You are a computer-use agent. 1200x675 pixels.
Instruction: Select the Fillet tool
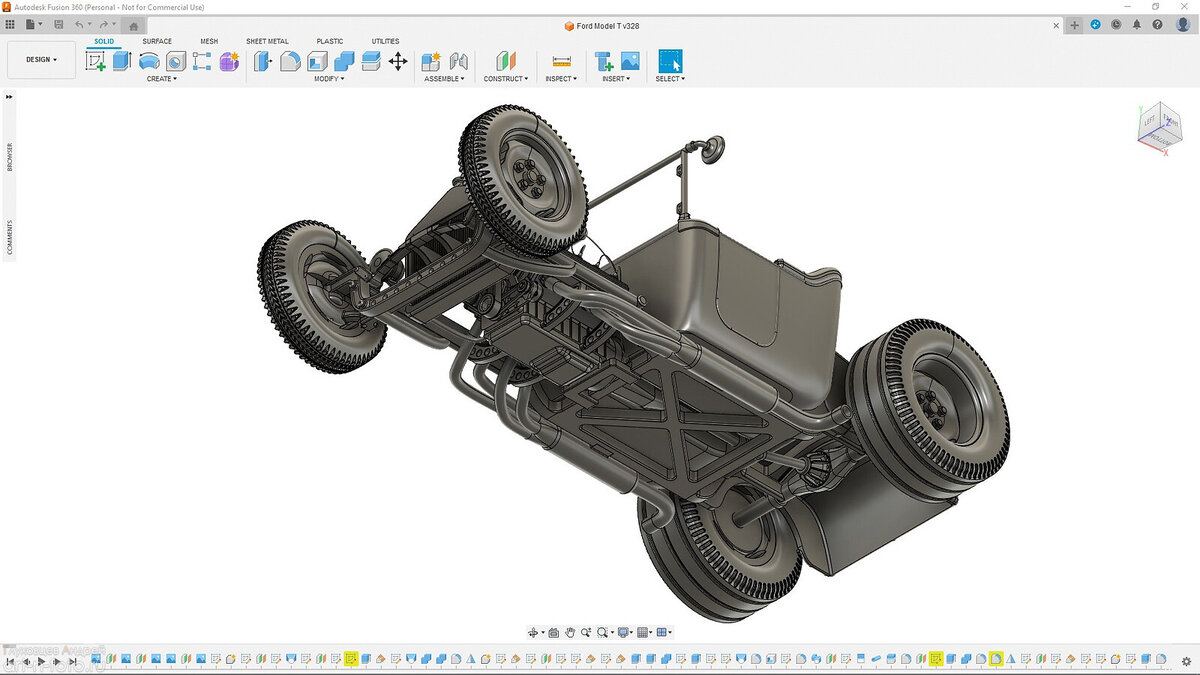click(x=290, y=61)
